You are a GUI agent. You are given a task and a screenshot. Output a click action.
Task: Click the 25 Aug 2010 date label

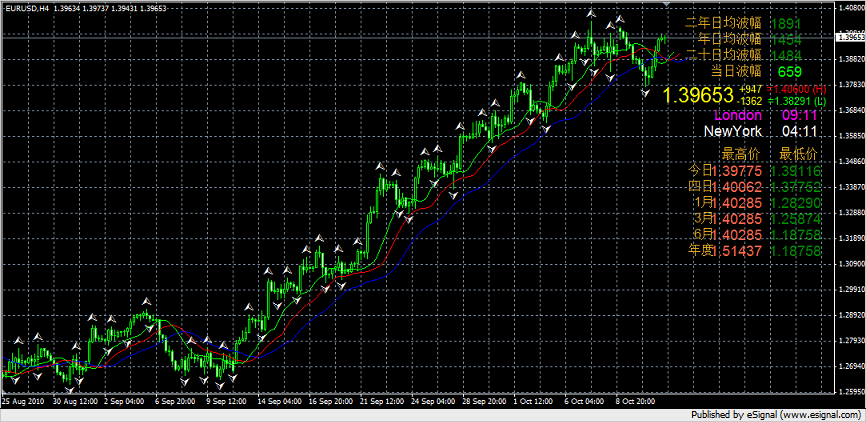[23, 402]
